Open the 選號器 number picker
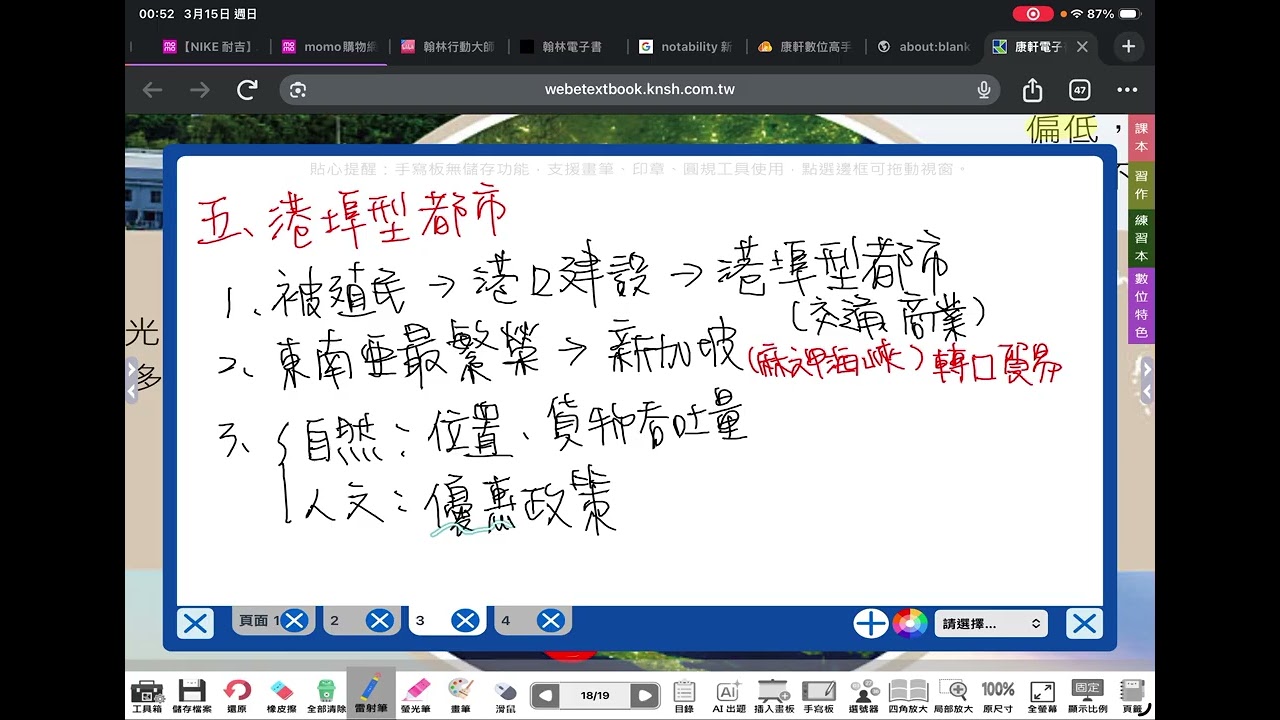The image size is (1280, 720). click(x=864, y=695)
